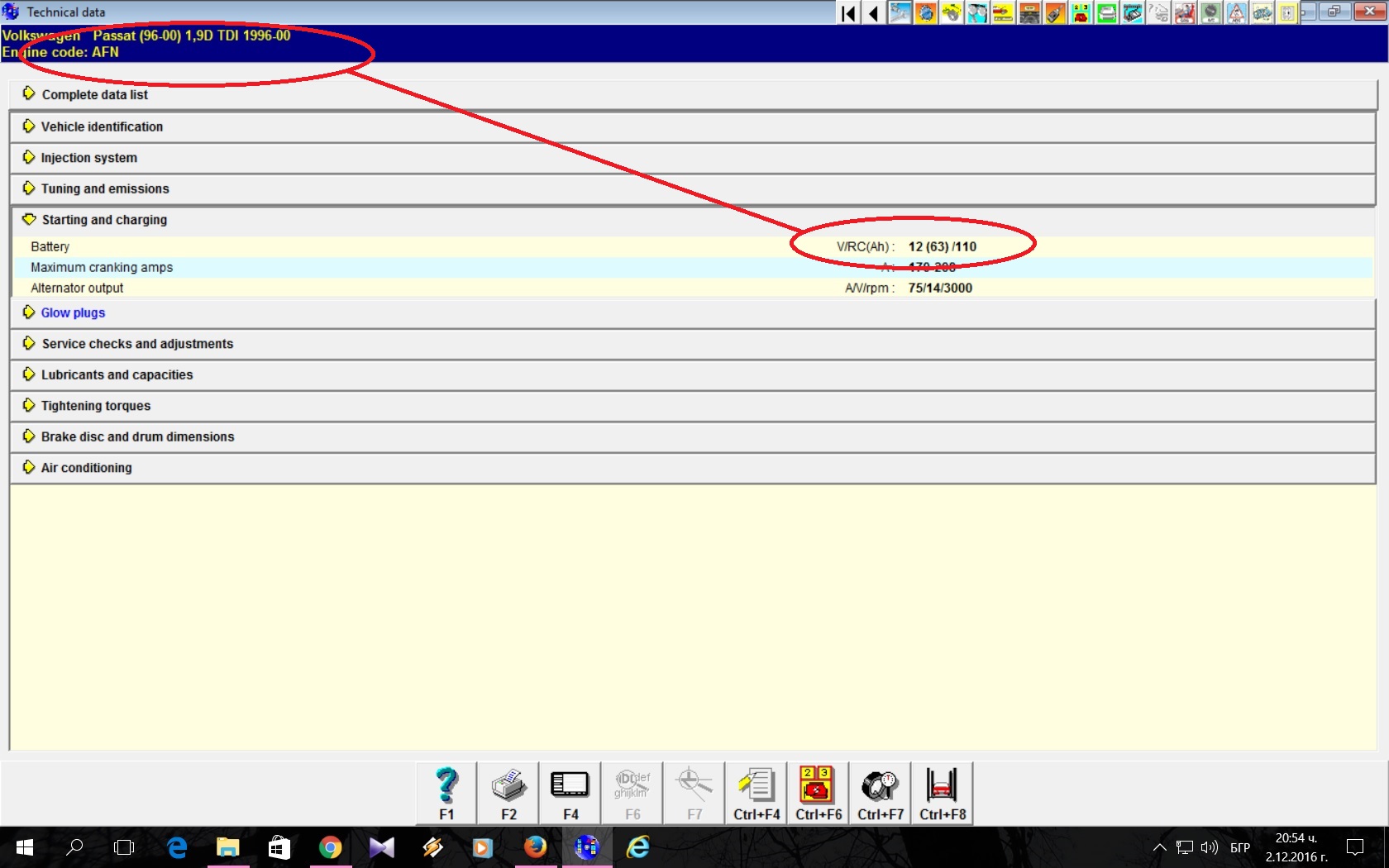The height and width of the screenshot is (868, 1389).
Task: Jump to first page with skip-back arrow
Action: [x=848, y=13]
